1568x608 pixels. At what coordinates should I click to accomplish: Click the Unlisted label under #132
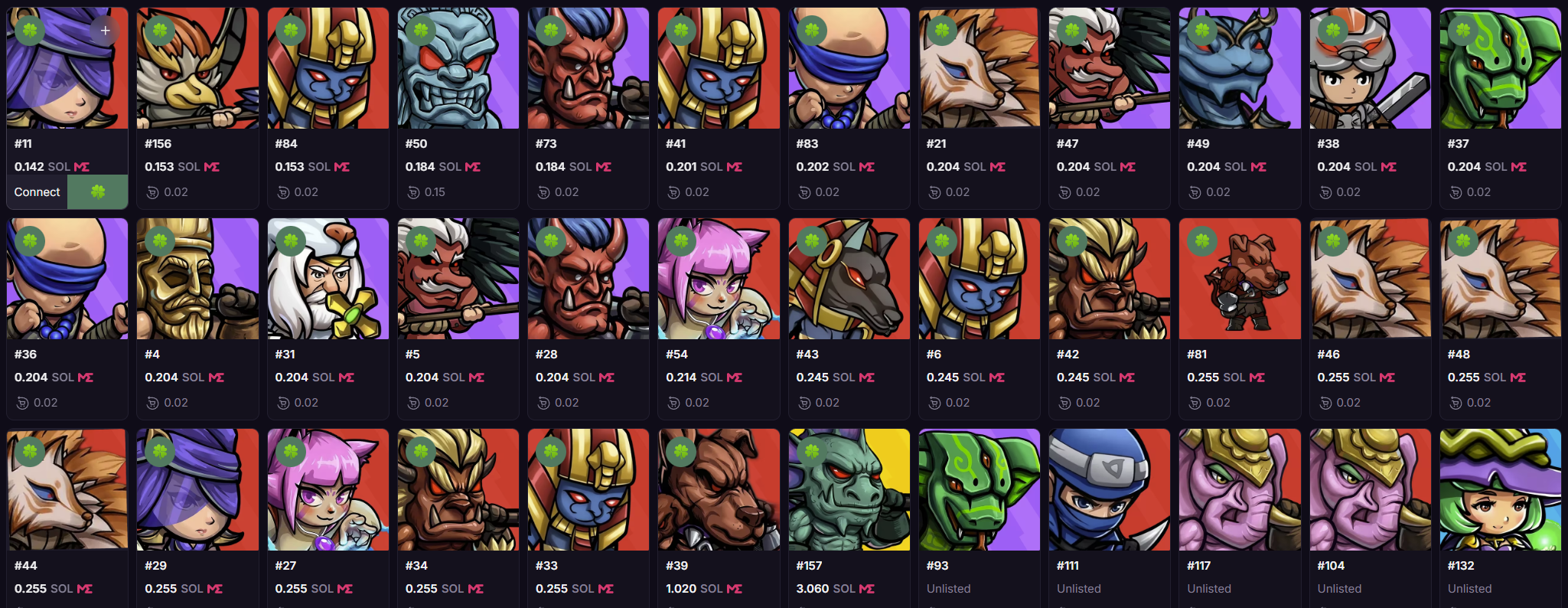tap(1469, 589)
